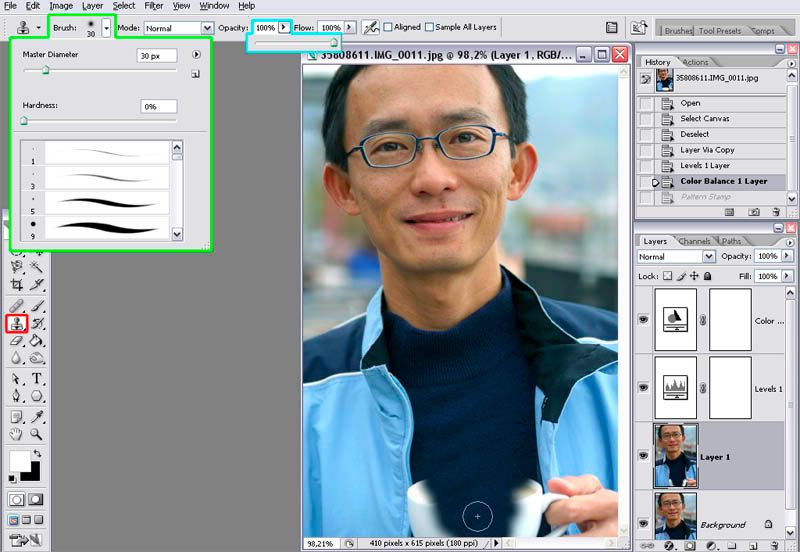Select the Paint Bucket tool

[x=36, y=340]
